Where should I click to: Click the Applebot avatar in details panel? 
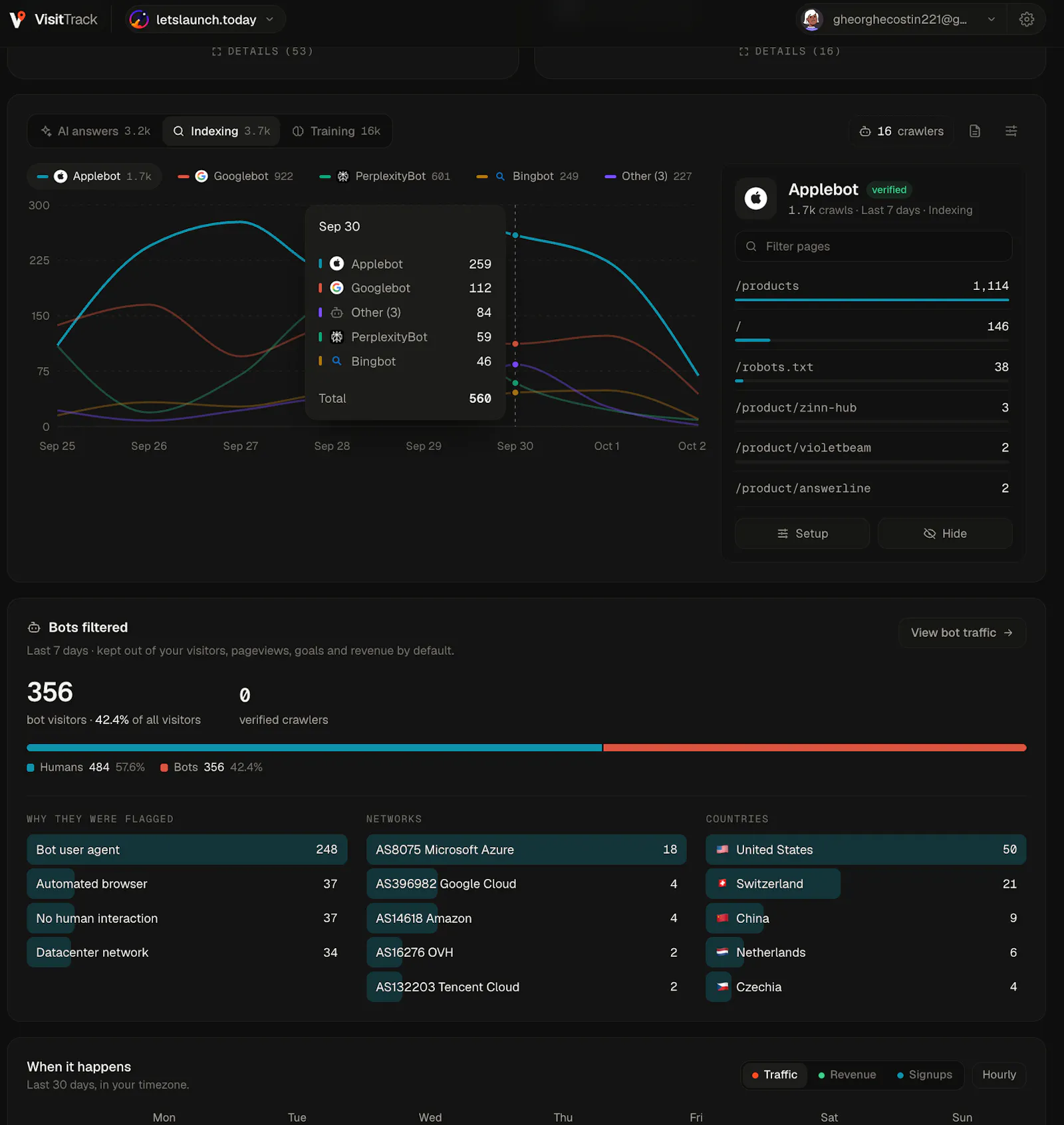click(755, 198)
